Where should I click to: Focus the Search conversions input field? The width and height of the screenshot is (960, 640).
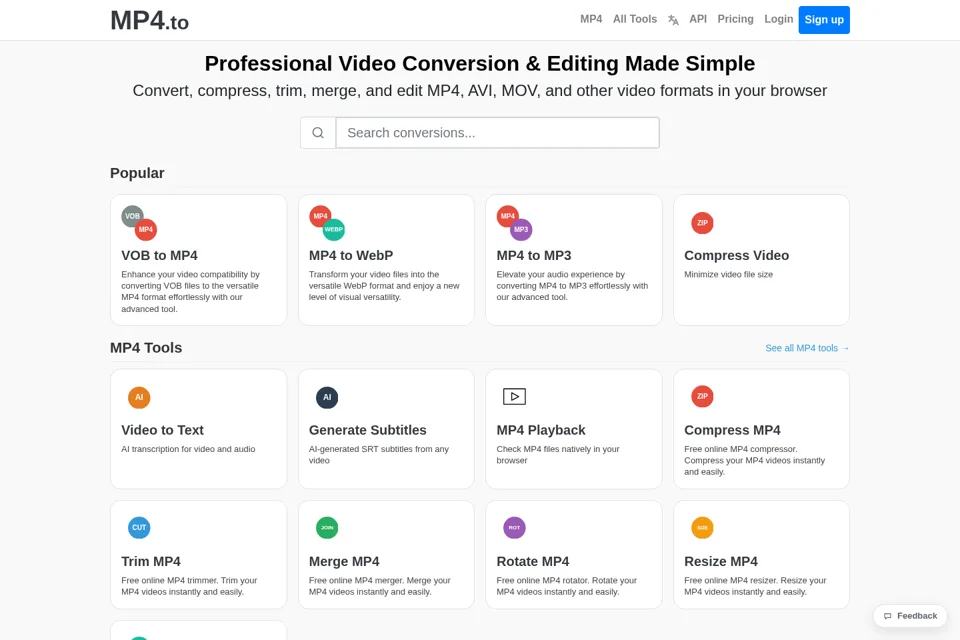498,133
